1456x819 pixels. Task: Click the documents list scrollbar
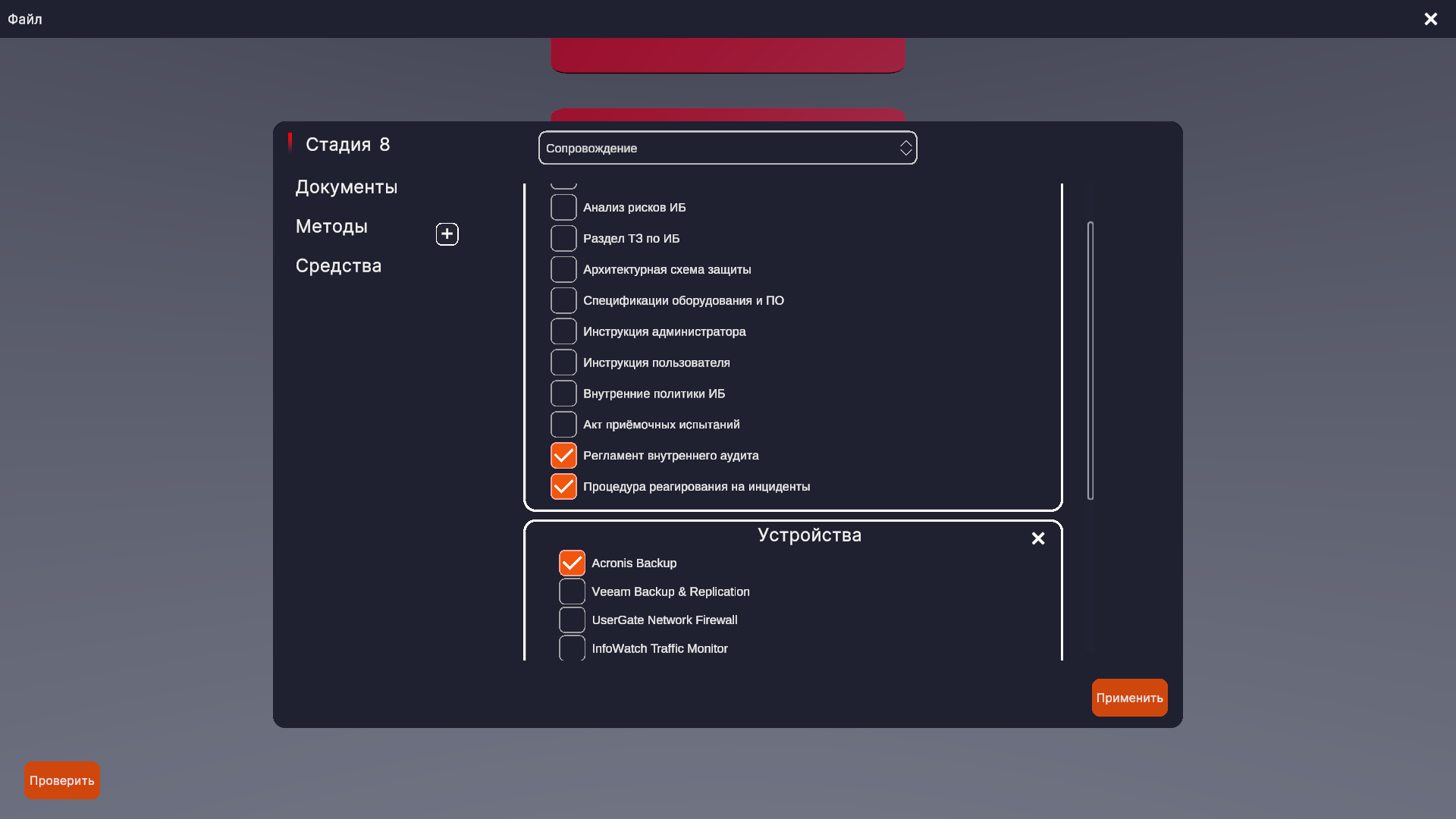pos(1090,360)
